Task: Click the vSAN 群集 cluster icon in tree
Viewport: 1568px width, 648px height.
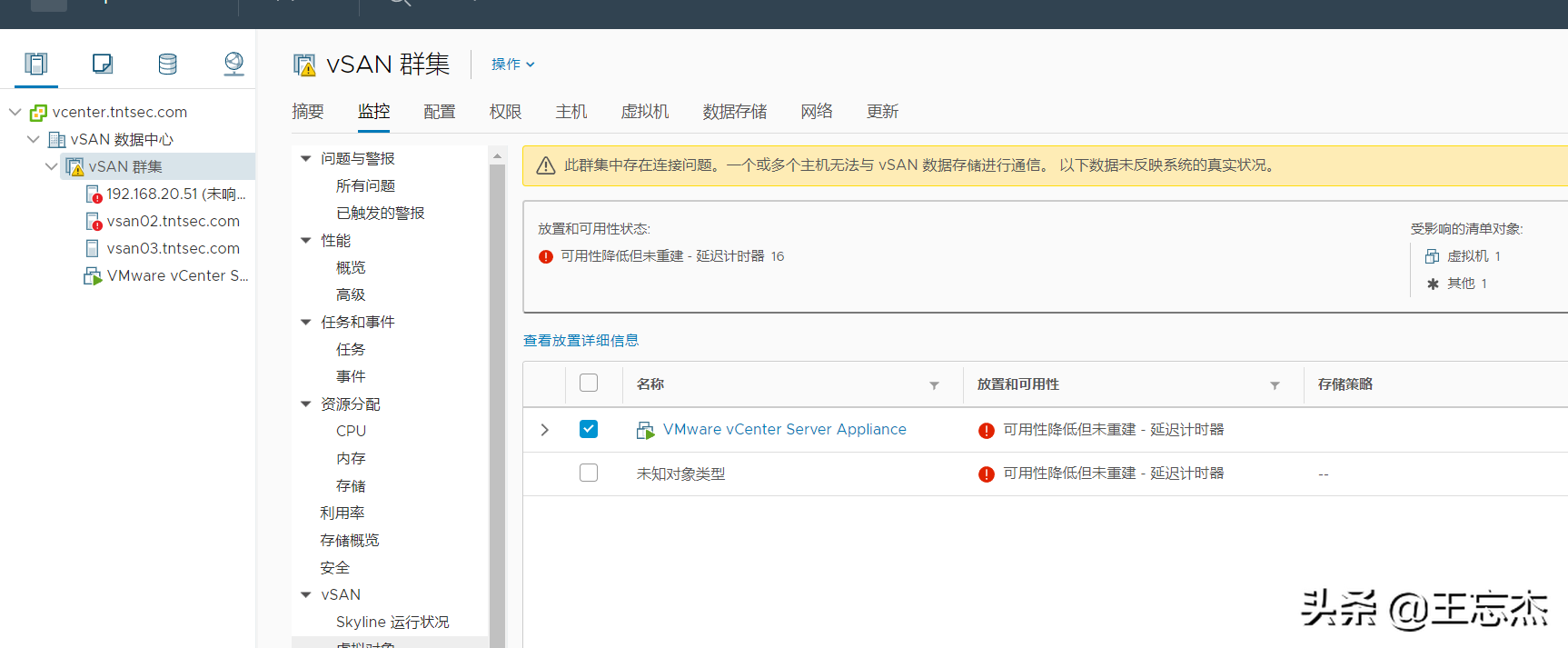Action: coord(74,167)
